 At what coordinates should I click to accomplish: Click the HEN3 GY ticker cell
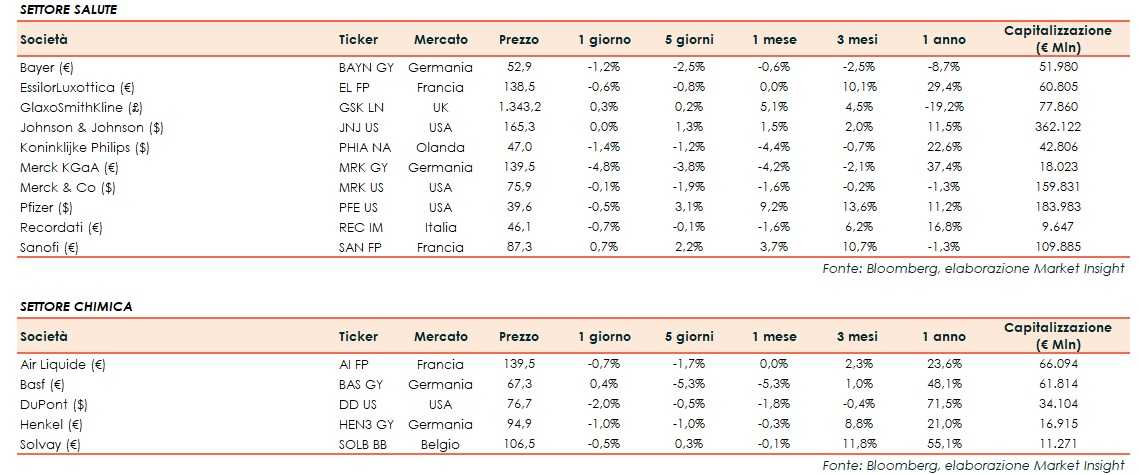[x=366, y=424]
